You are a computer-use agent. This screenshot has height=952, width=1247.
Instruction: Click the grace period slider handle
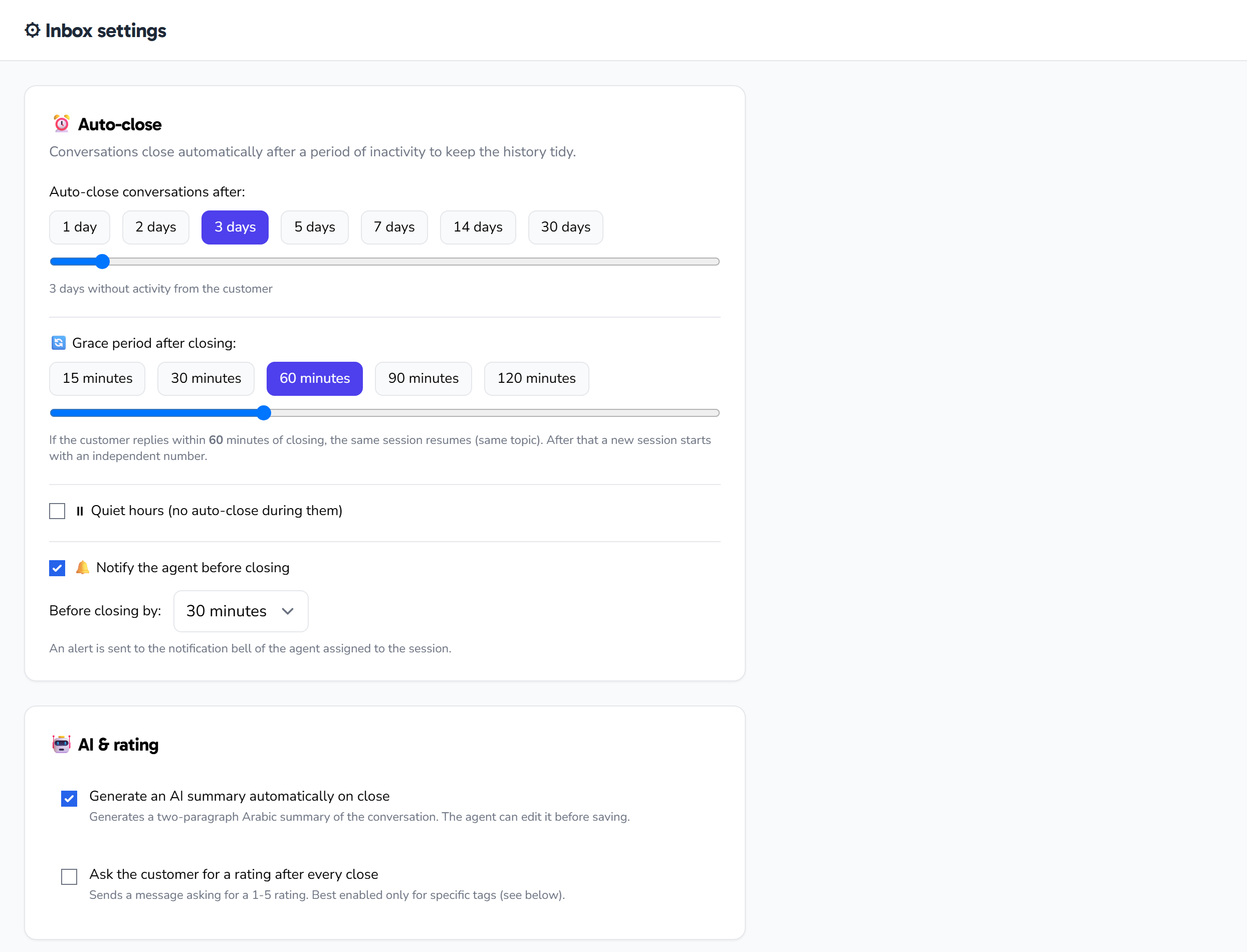coord(264,412)
